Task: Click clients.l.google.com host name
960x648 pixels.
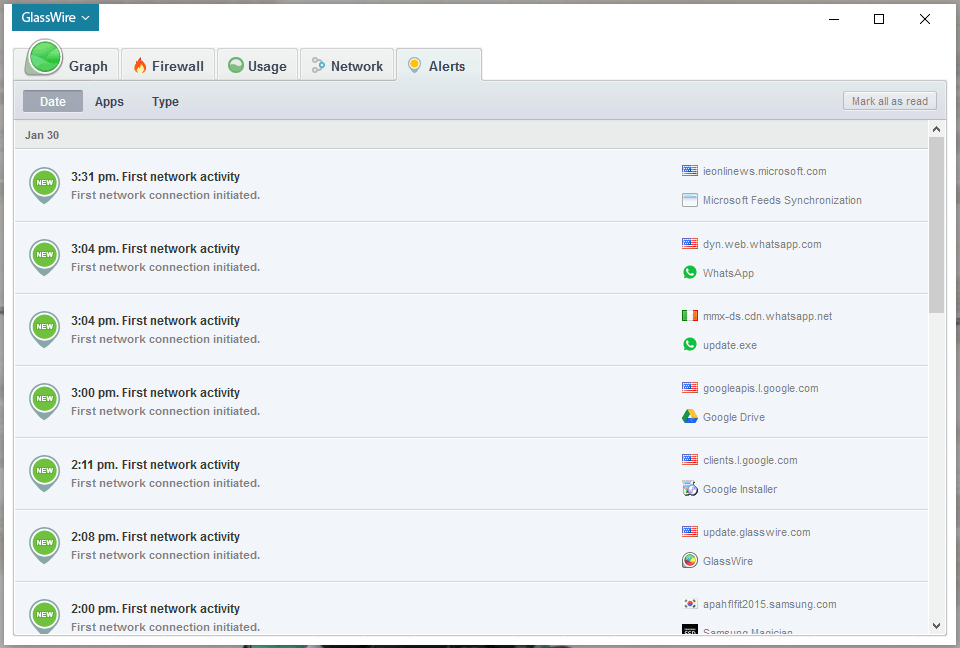Action: [750, 460]
